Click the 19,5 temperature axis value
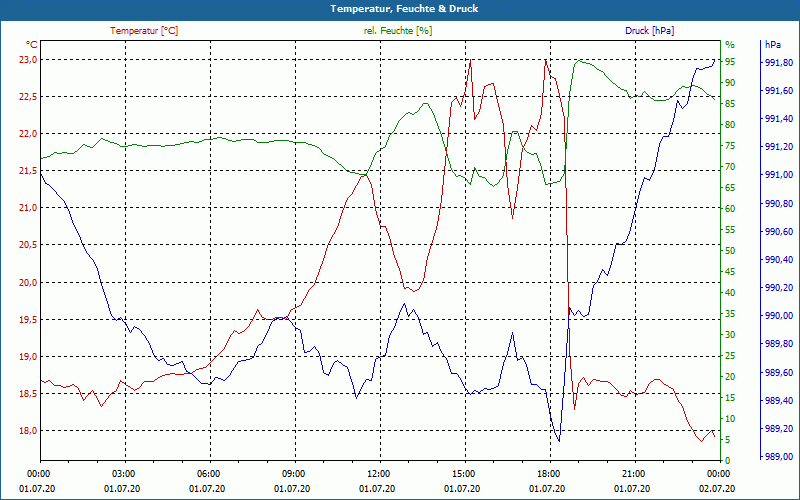Image resolution: width=800 pixels, height=500 pixels. 28,319
